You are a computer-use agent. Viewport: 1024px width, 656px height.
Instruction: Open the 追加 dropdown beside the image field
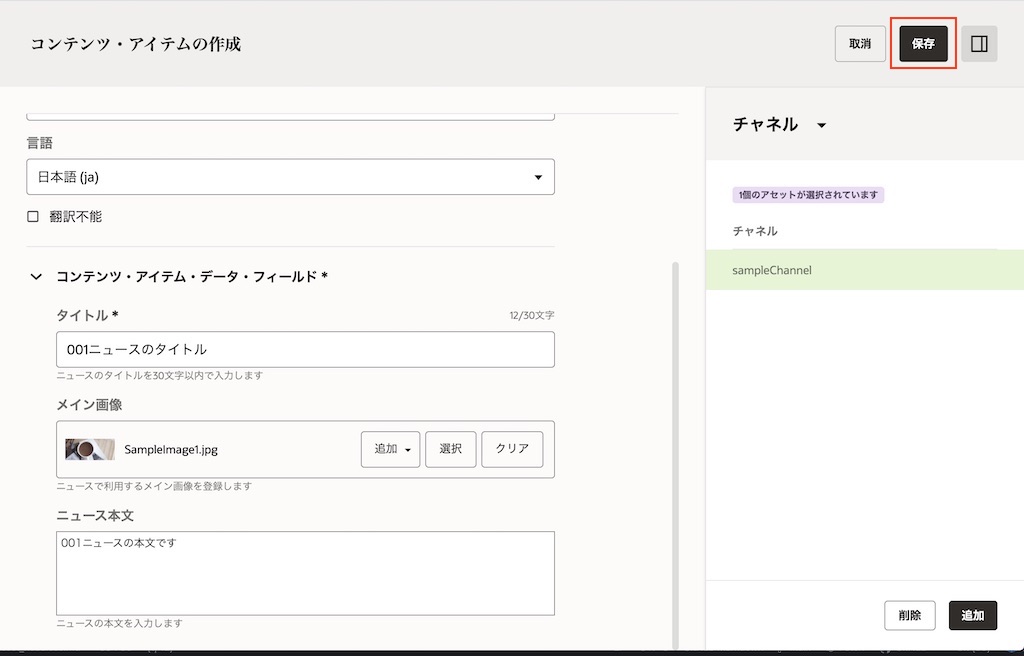pos(390,449)
